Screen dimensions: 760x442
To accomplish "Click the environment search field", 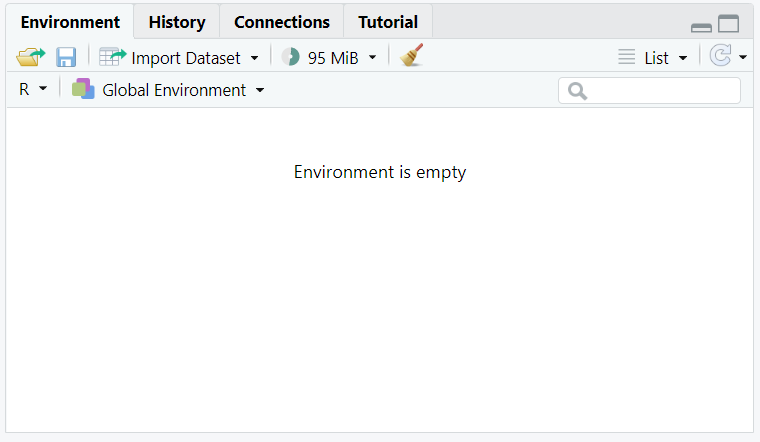I will click(x=649, y=91).
